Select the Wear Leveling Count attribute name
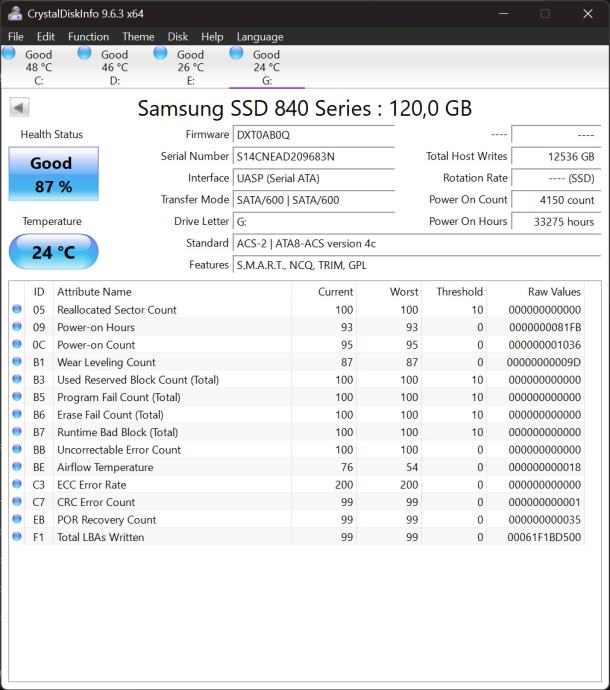This screenshot has width=610, height=690. (106, 362)
